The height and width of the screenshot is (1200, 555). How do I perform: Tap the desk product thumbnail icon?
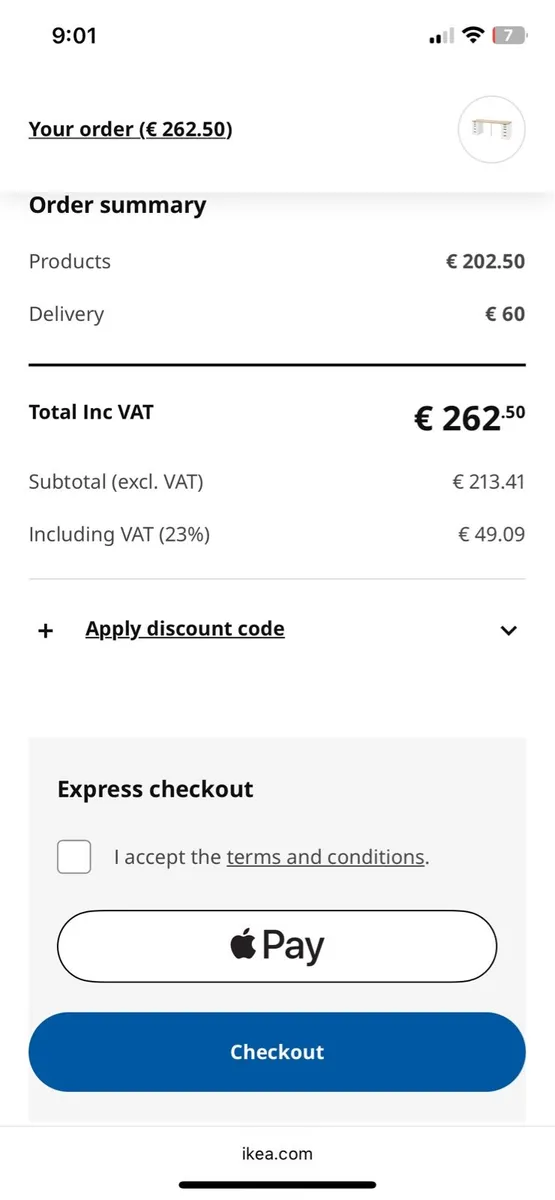coord(491,130)
